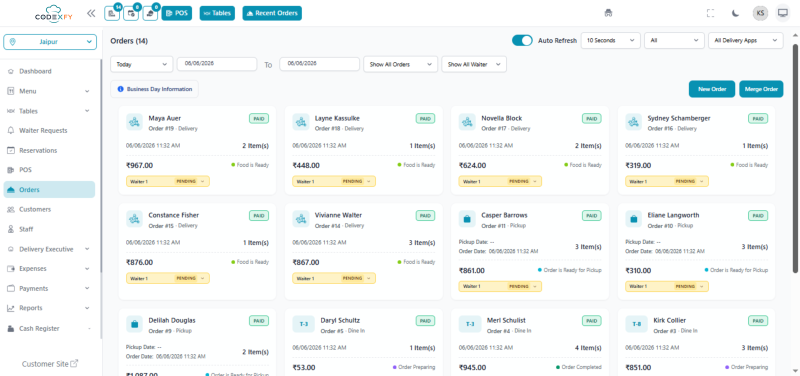The image size is (800, 376).
Task: Open Cash Register in the sidebar
Action: point(49,328)
